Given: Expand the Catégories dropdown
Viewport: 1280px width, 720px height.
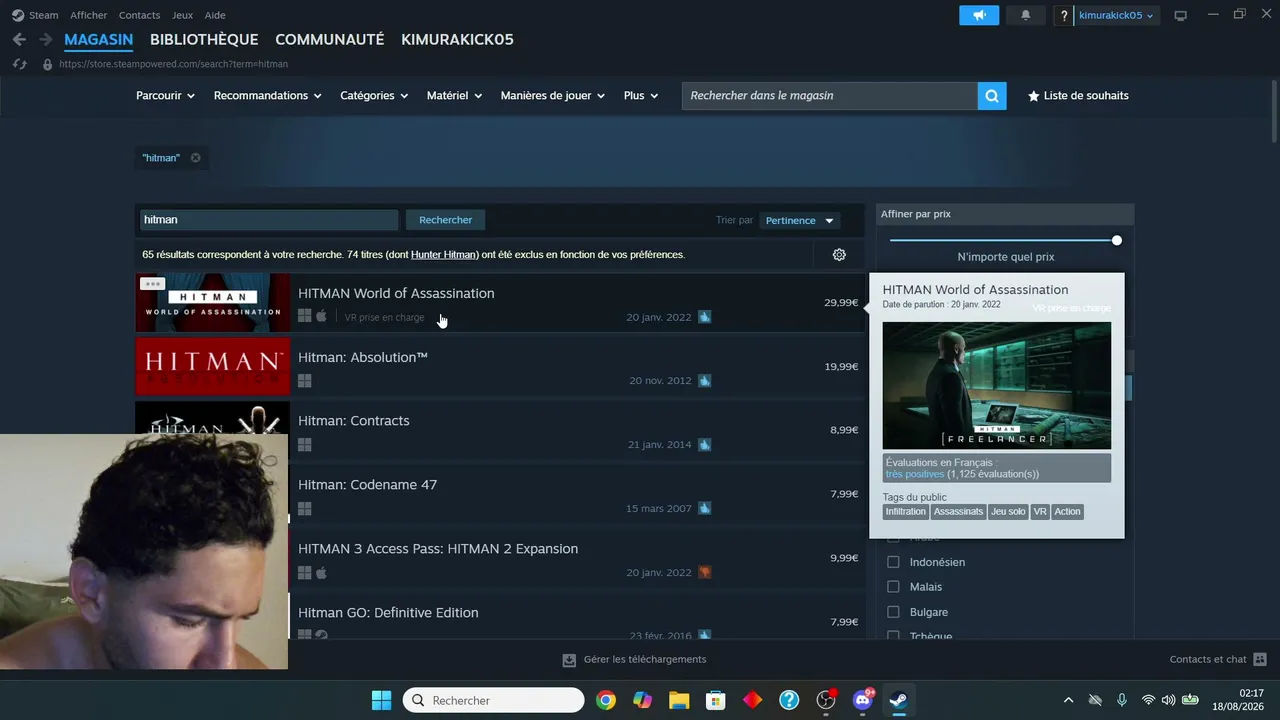Looking at the screenshot, I should coord(374,96).
